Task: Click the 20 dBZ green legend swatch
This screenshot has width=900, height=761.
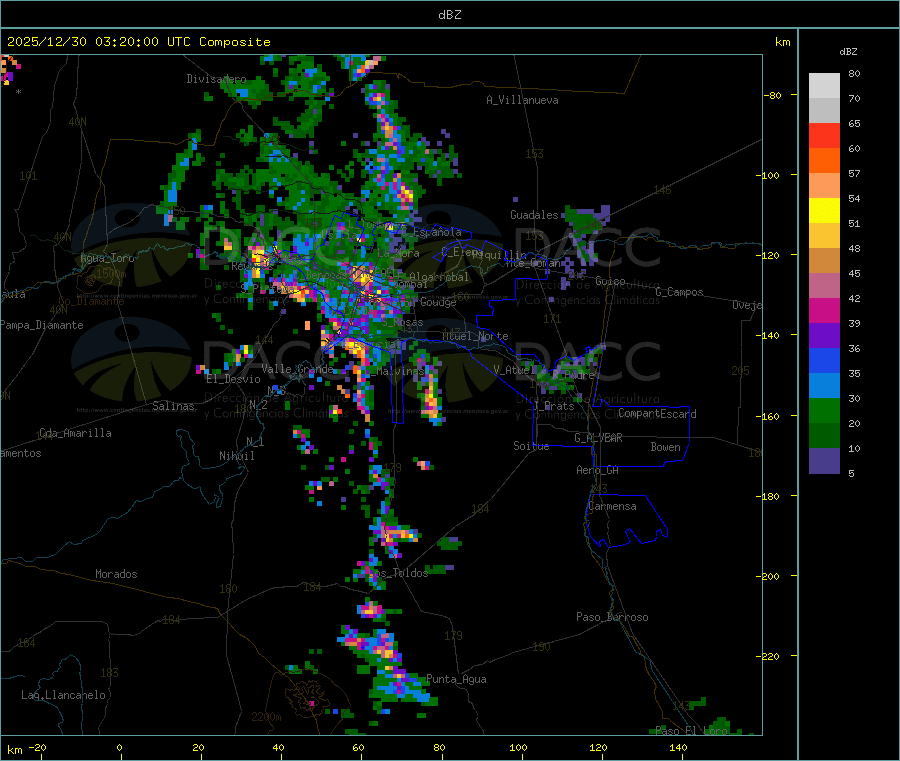Action: click(x=824, y=410)
